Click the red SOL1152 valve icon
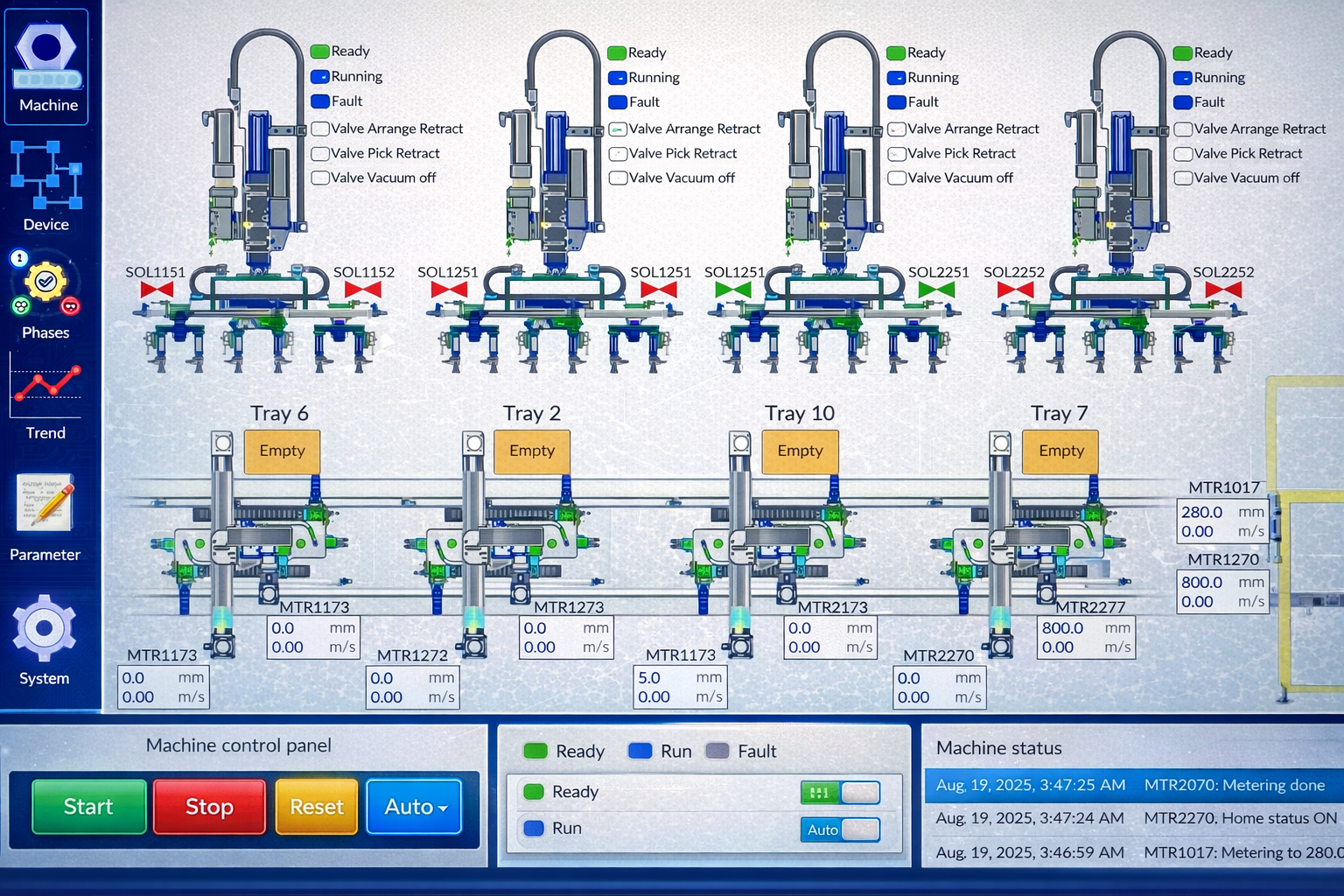Image resolution: width=1344 pixels, height=896 pixels. click(x=363, y=290)
